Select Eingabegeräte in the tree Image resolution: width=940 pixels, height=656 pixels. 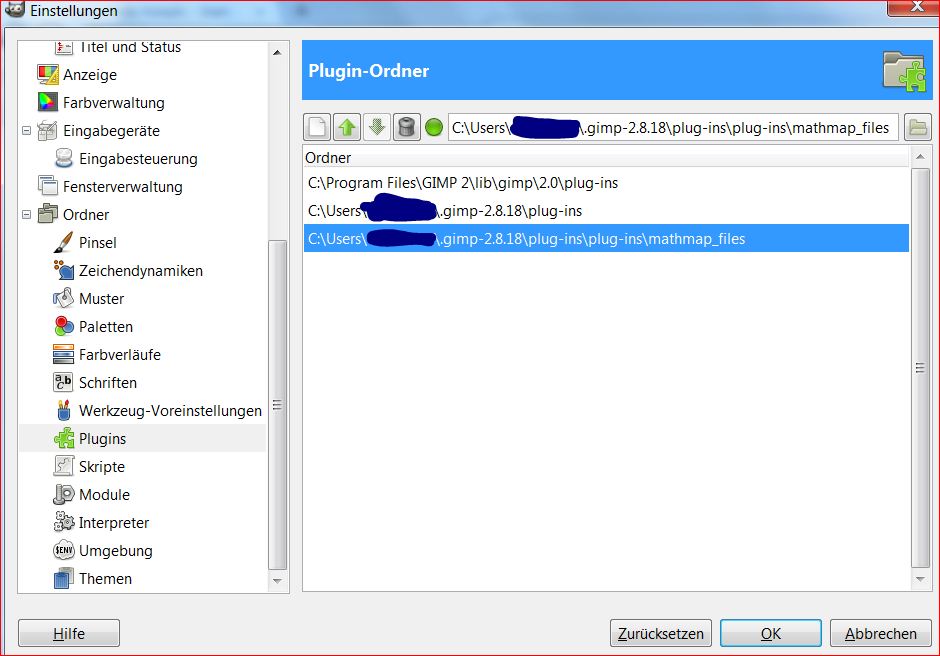click(x=111, y=131)
